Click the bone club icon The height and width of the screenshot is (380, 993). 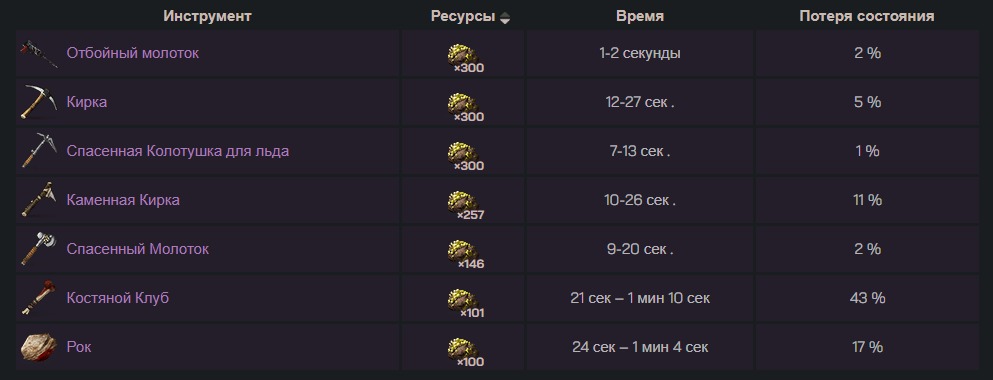tap(40, 298)
